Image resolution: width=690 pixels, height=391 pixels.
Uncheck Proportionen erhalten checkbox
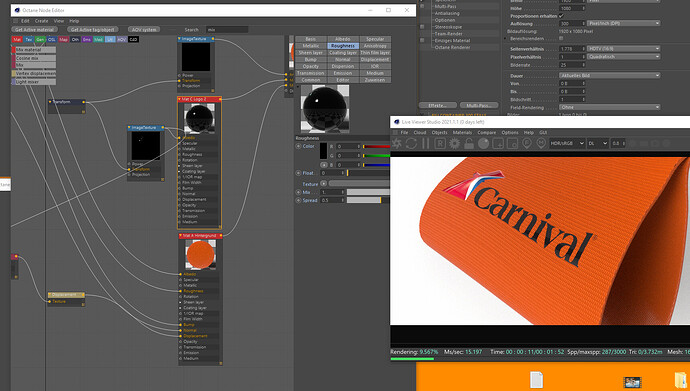point(561,16)
